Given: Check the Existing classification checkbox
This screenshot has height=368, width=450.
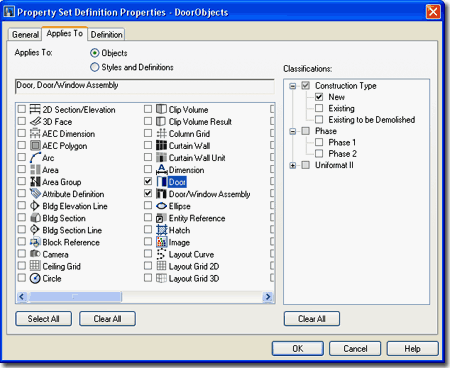Looking at the screenshot, I should tap(319, 108).
